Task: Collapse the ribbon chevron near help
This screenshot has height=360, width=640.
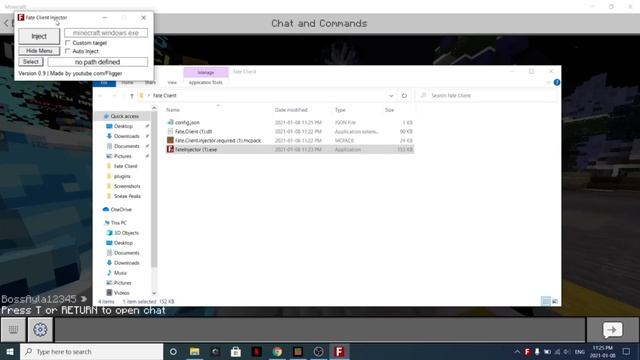Action: 548,82
